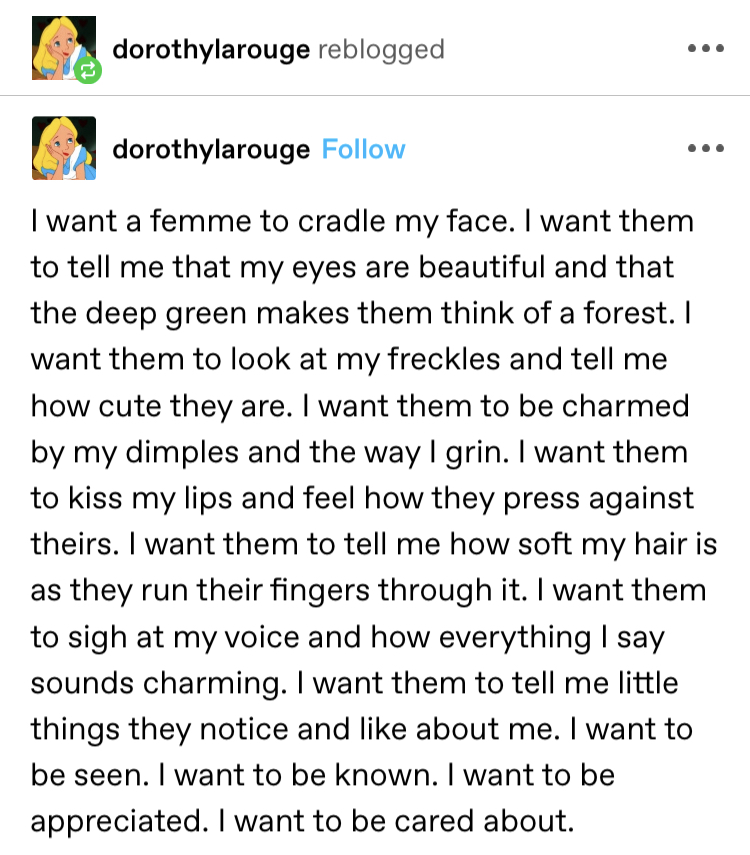This screenshot has height=855, width=750.
Task: Follow dorothylarouge
Action: (x=363, y=149)
